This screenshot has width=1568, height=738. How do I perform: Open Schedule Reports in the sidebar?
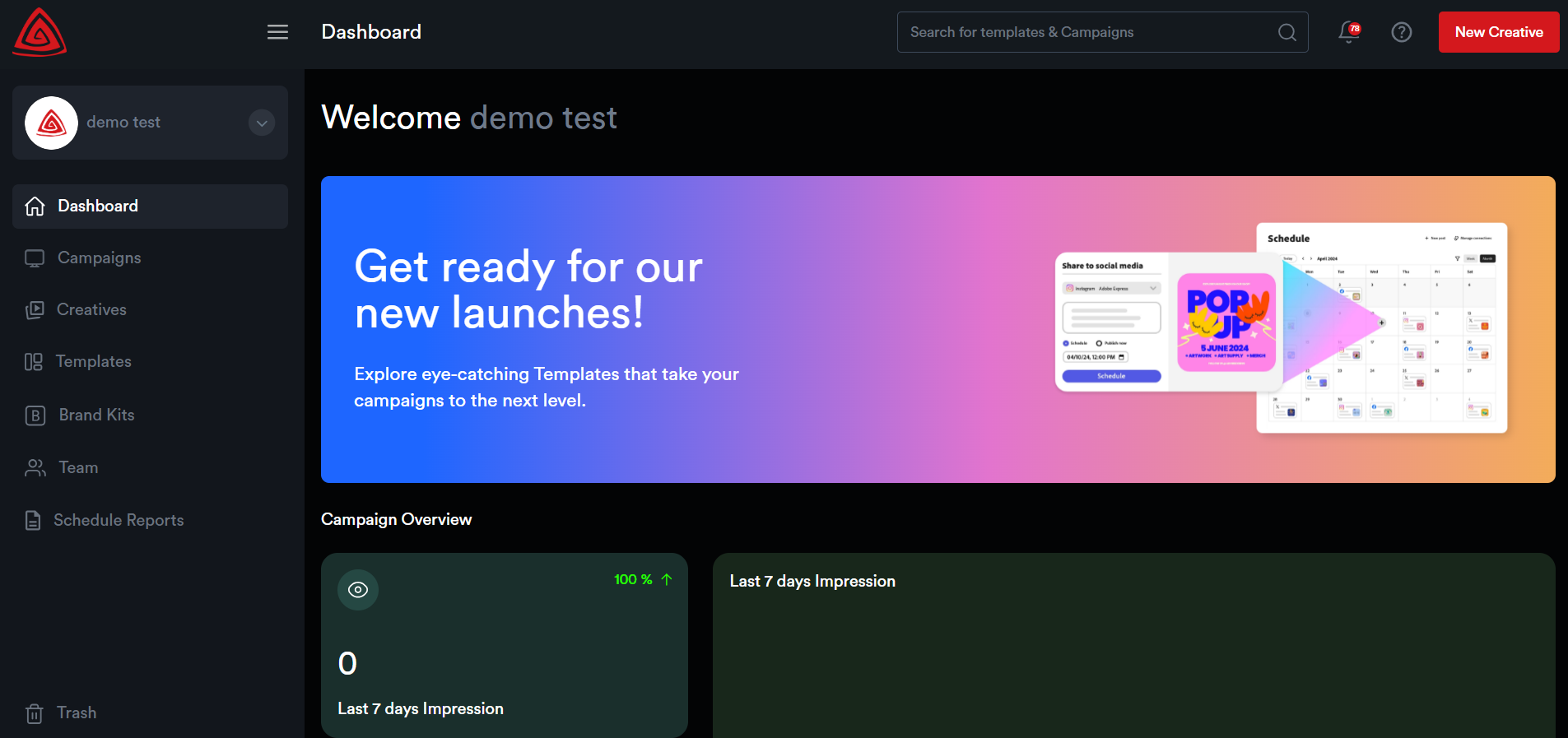coord(118,521)
